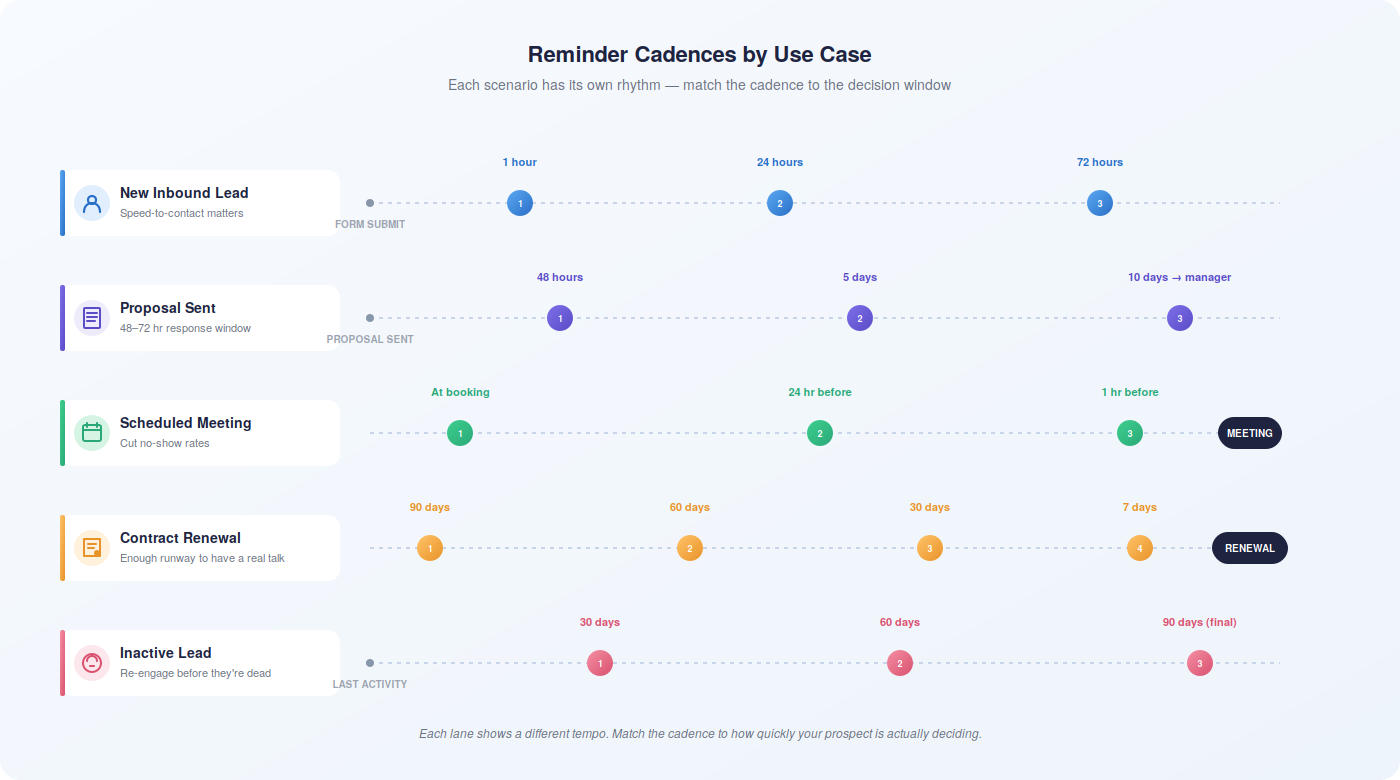Image resolution: width=1400 pixels, height=780 pixels.
Task: Select the red 60 days inactive marker
Action: [900, 663]
